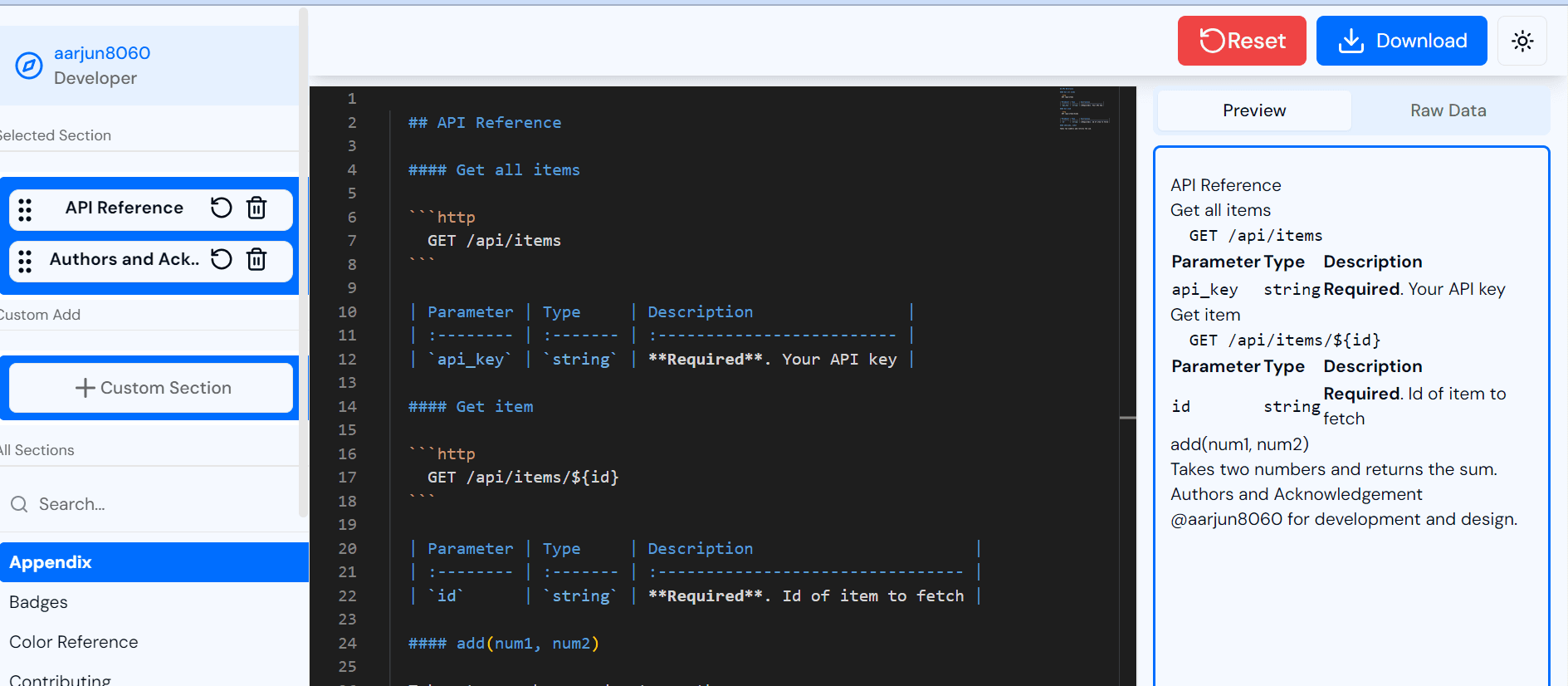Select the API Reference section label
Image resolution: width=1568 pixels, height=686 pixels.
pos(125,208)
